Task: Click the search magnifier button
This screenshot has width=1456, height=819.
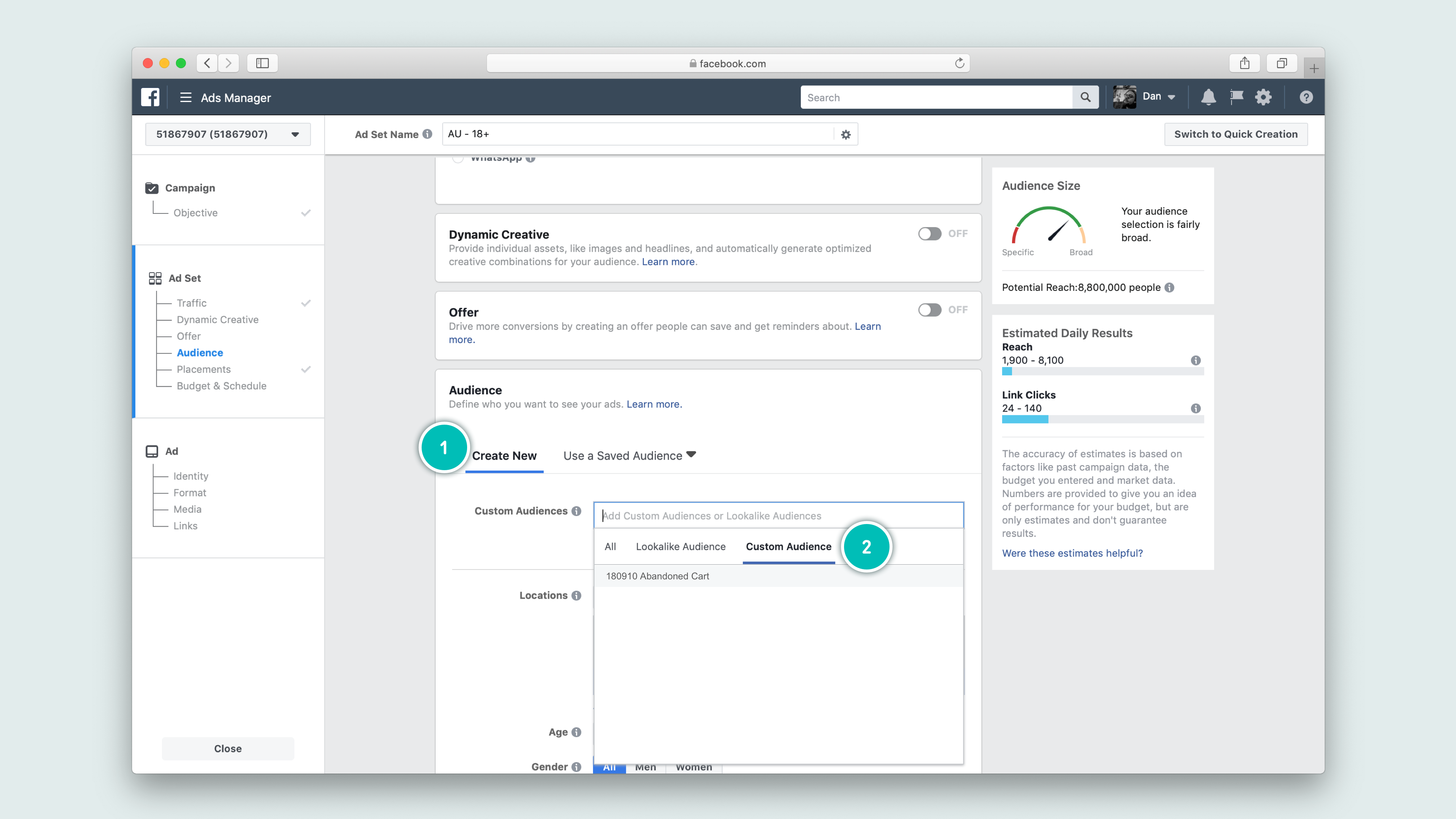Action: 1085,97
